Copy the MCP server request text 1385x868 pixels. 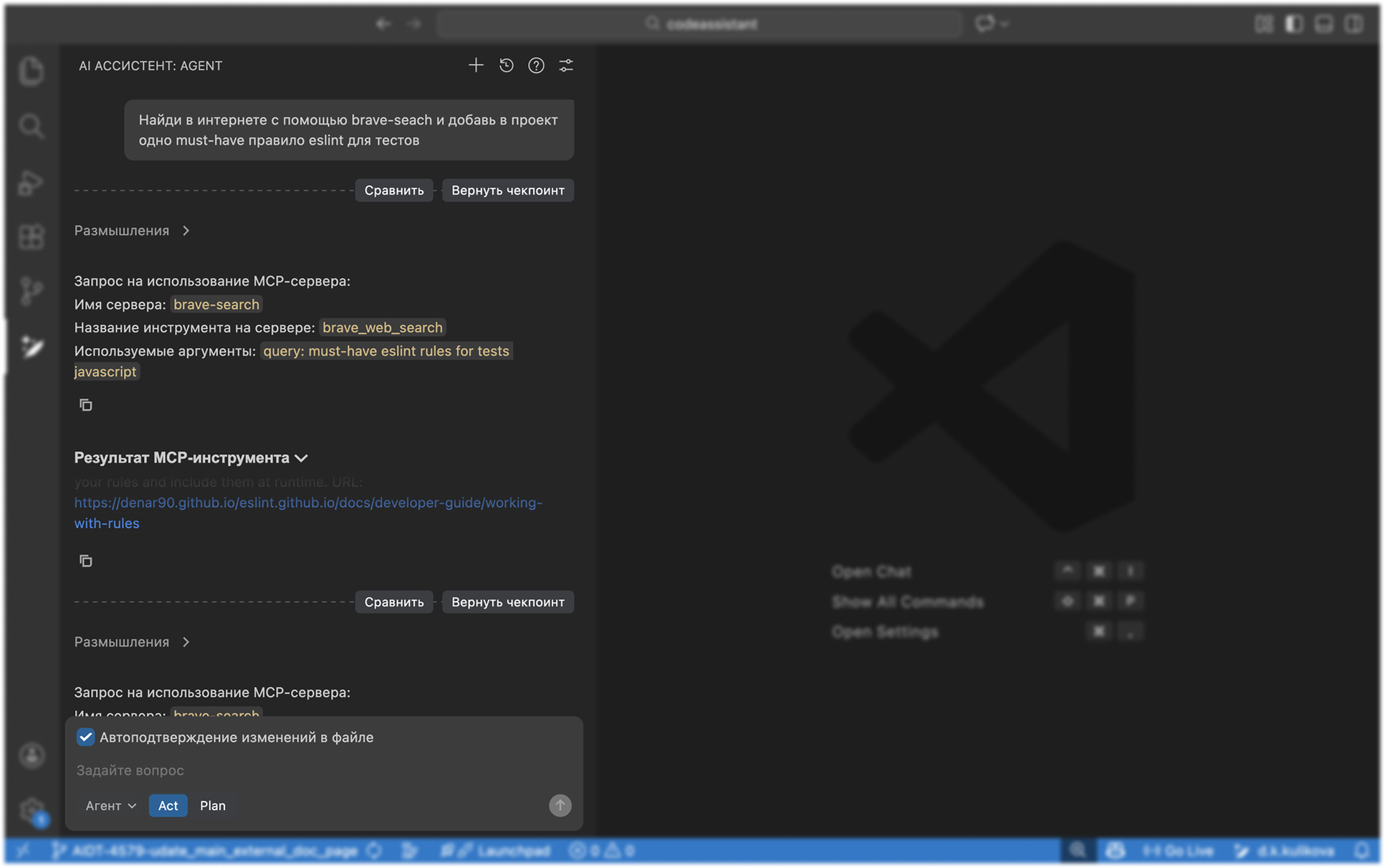pyautogui.click(x=86, y=405)
